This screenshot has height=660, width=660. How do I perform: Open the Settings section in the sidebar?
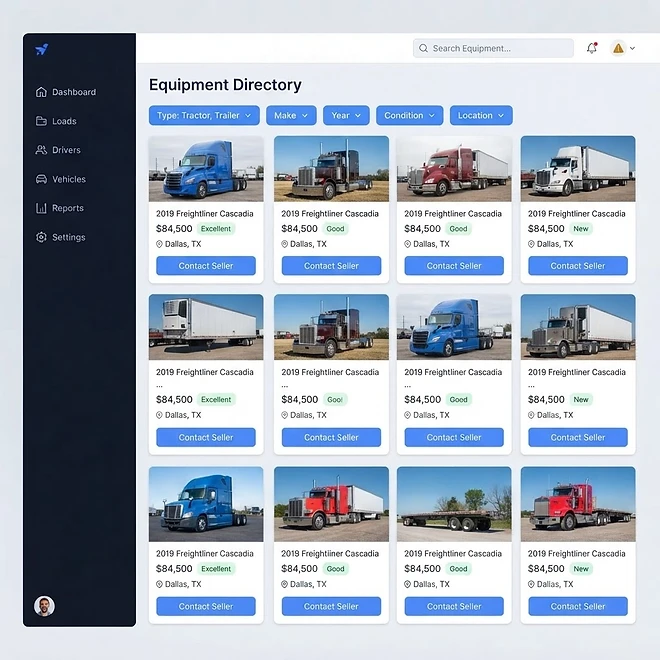(61, 237)
